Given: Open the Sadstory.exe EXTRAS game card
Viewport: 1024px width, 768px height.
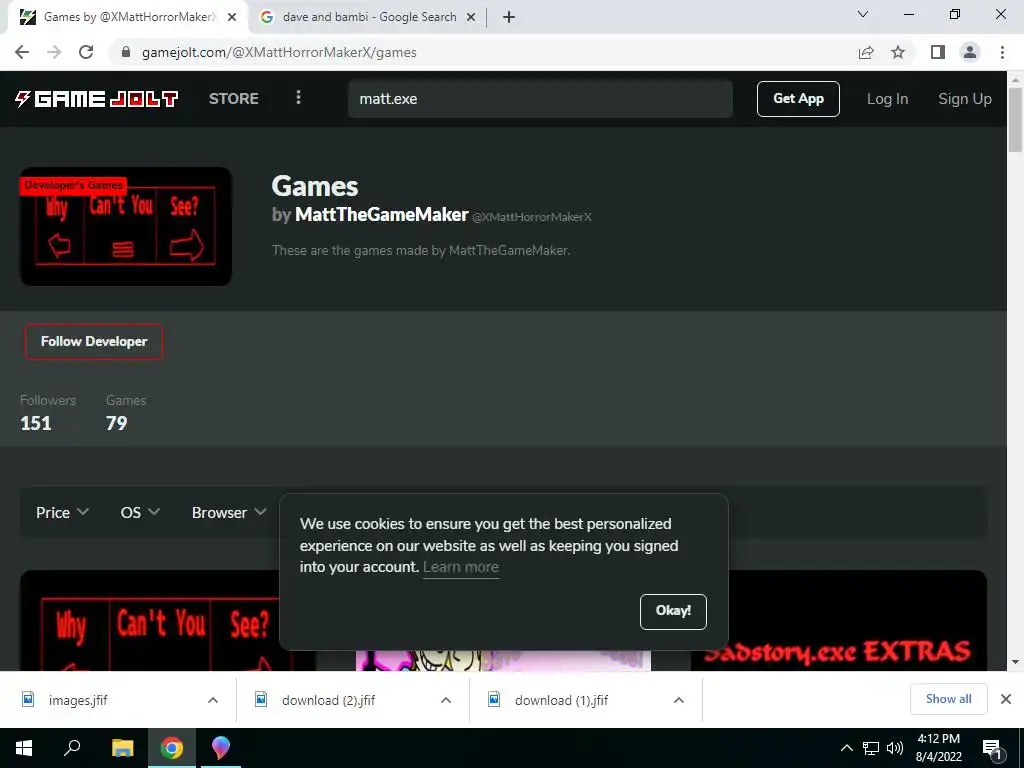Looking at the screenshot, I should pyautogui.click(x=839, y=620).
